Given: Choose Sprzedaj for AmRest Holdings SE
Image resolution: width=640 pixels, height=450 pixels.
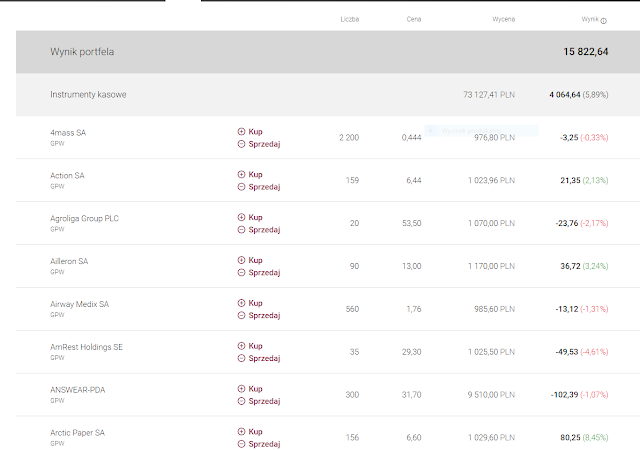Looking at the screenshot, I should [x=264, y=359].
